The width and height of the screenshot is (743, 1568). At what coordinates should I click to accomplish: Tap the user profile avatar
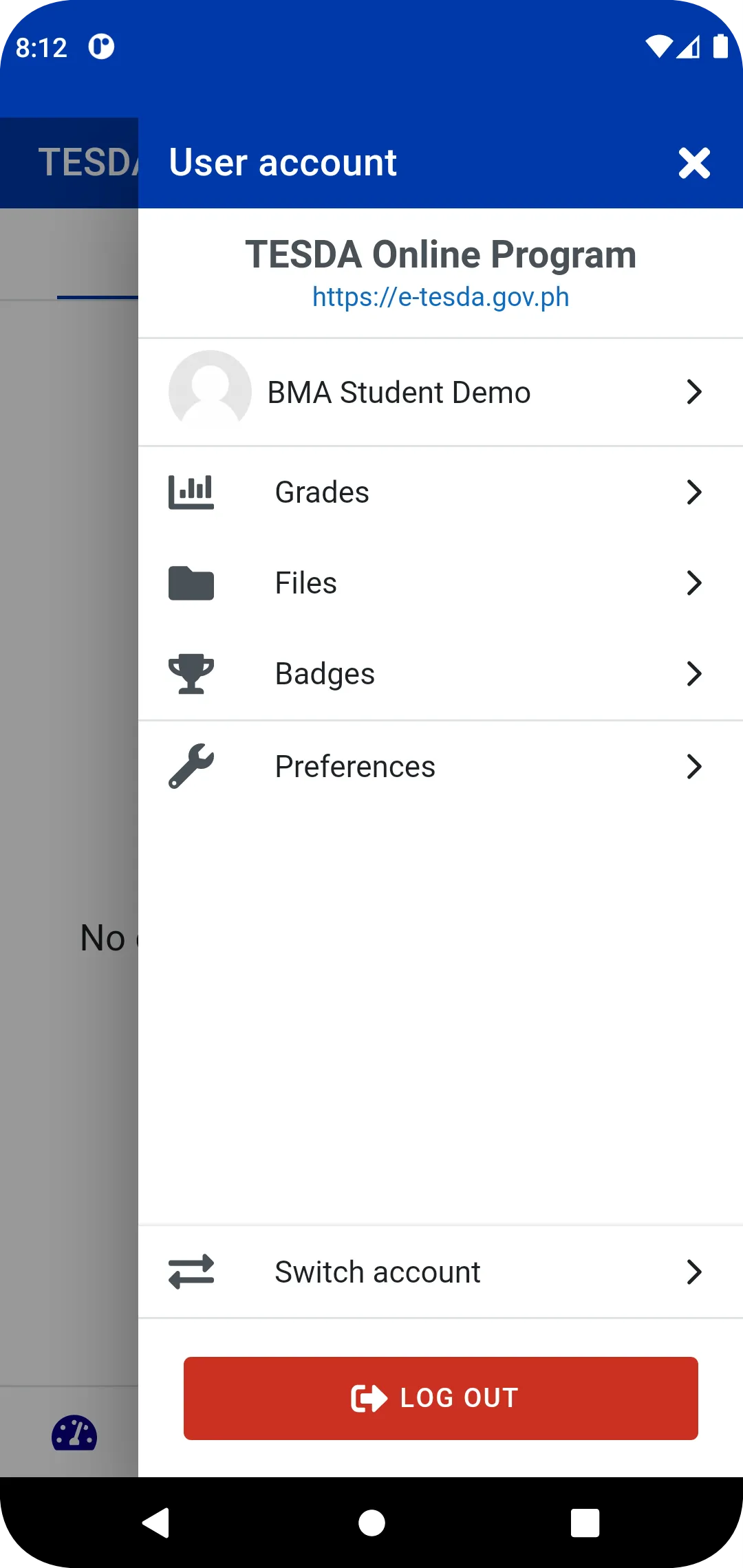tap(210, 392)
